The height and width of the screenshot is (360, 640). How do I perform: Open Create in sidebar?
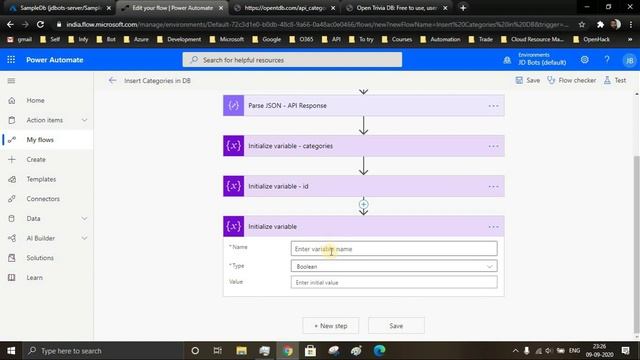(x=36, y=160)
